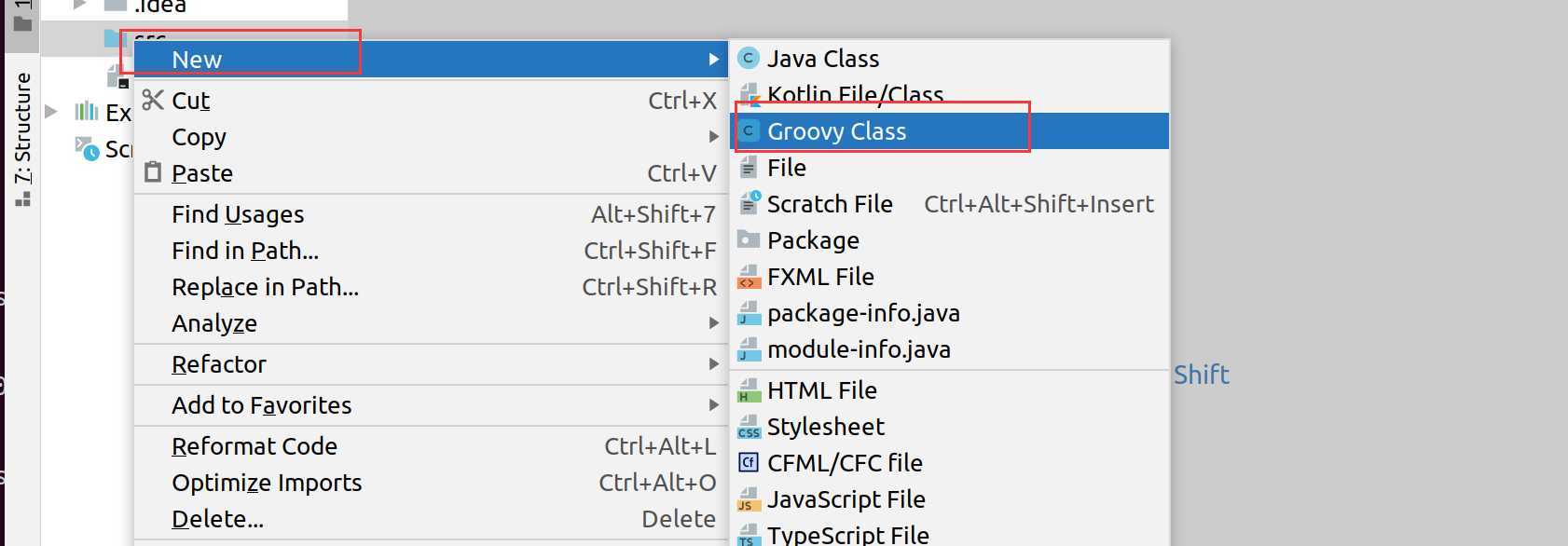The width and height of the screenshot is (1568, 546).
Task: Choose Delete... from the context menu
Action: [217, 519]
